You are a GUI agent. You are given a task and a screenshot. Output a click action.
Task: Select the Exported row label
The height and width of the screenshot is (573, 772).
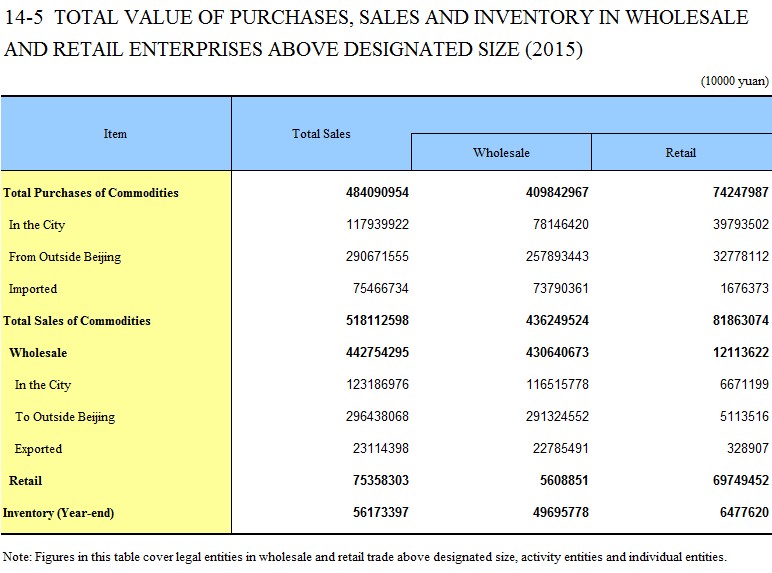pos(38,449)
